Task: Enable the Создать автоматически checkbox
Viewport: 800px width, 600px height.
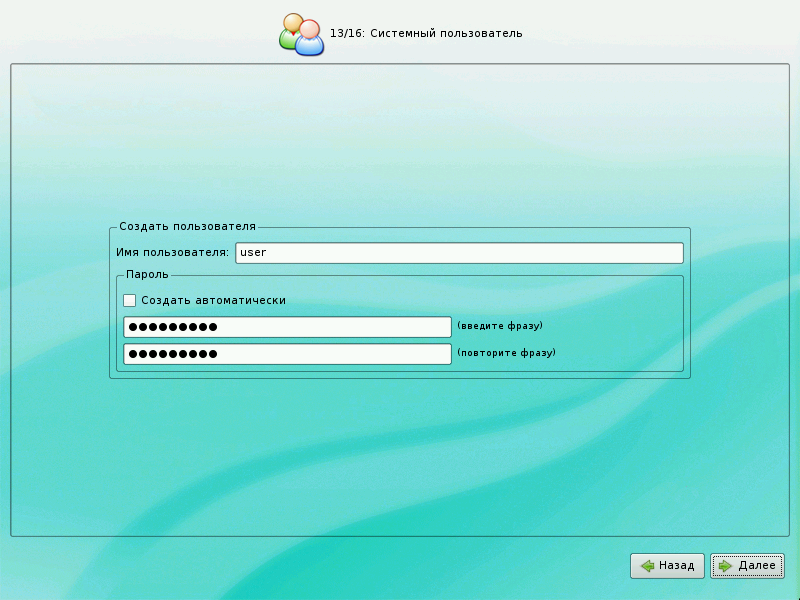Action: (129, 300)
